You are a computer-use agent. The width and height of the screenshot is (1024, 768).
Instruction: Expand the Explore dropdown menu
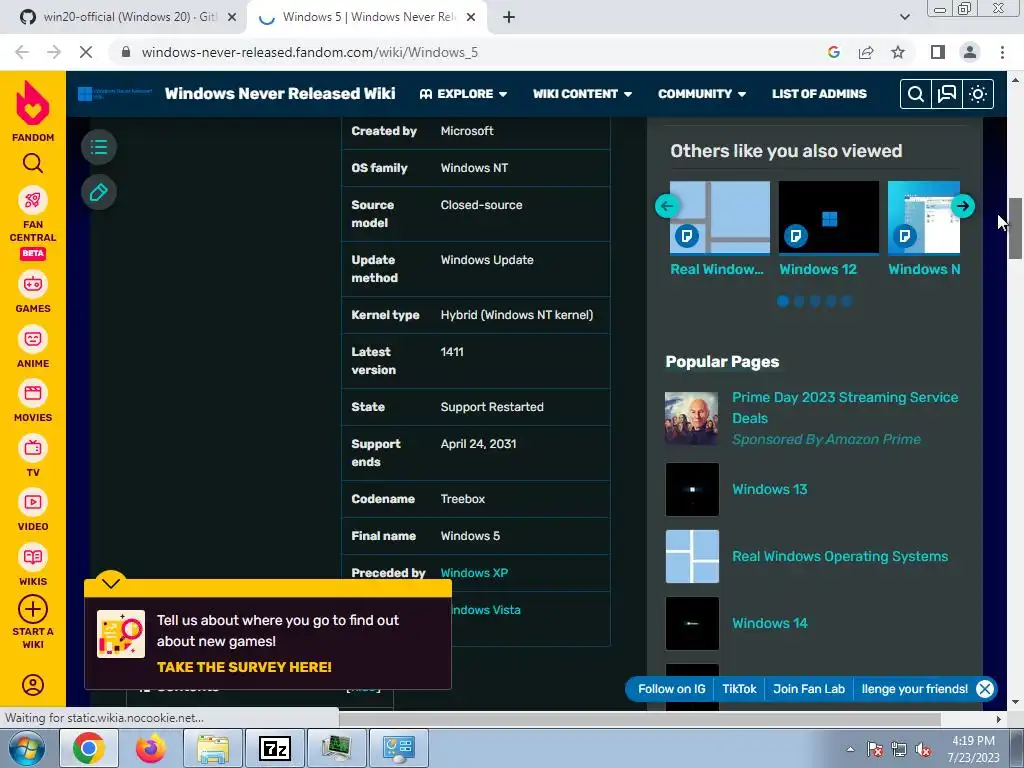coord(463,94)
